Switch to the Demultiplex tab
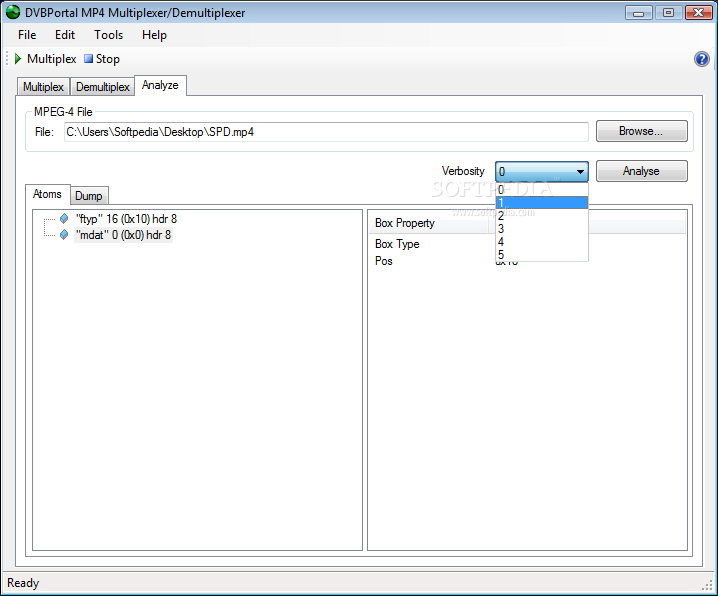 [x=103, y=87]
